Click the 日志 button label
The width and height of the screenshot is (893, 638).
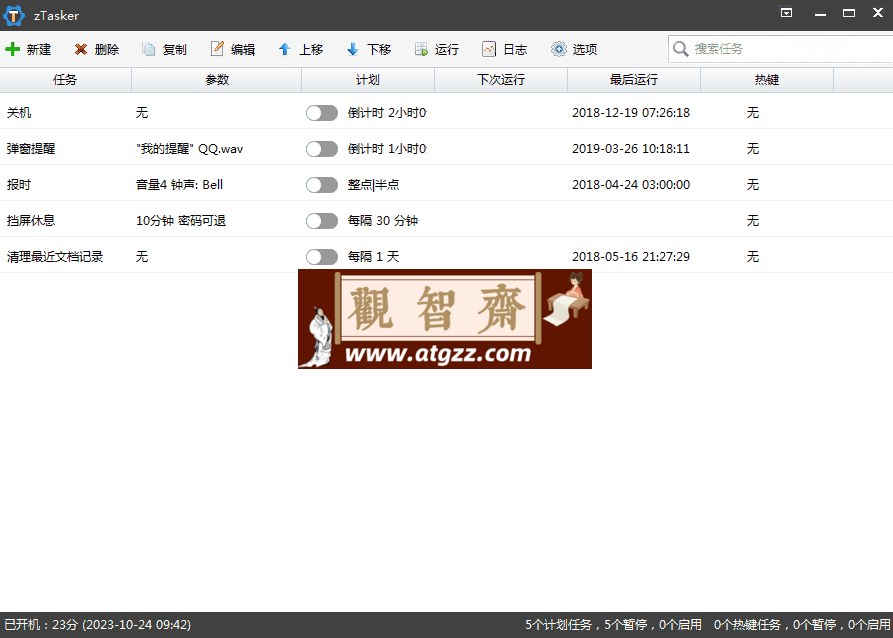coord(515,50)
